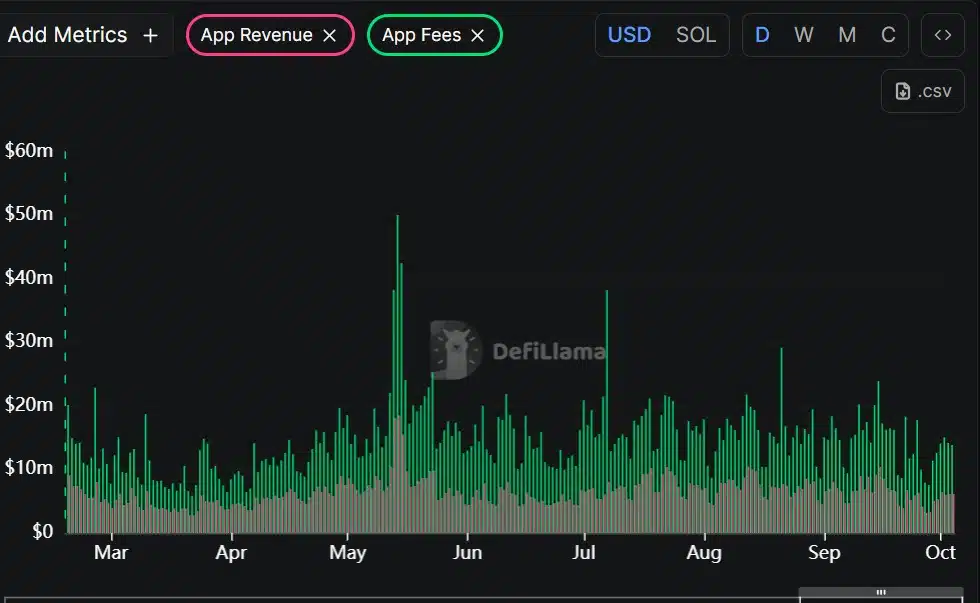Switch currency to SOL
Image resolution: width=980 pixels, height=603 pixels.
coord(696,35)
